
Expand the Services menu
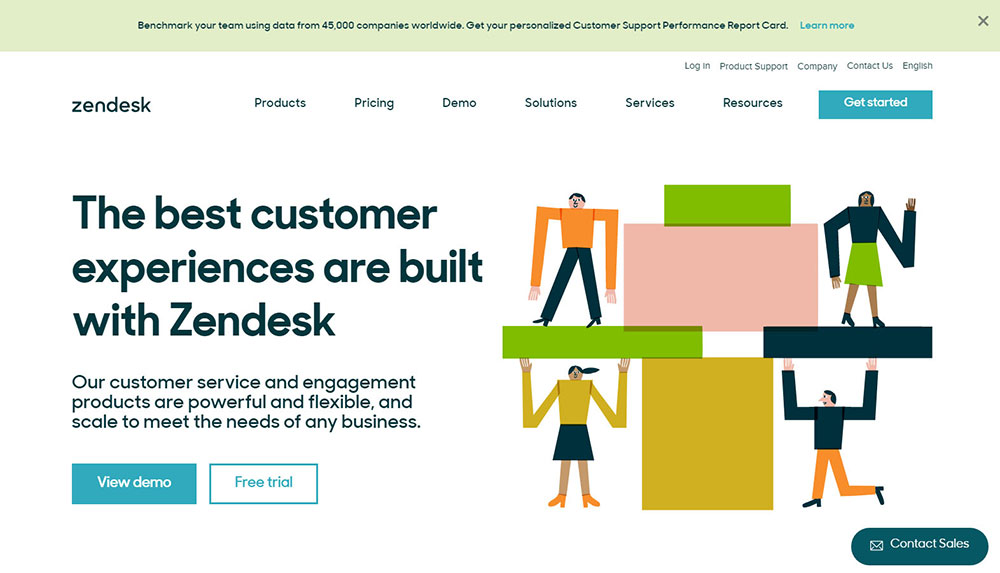point(650,103)
